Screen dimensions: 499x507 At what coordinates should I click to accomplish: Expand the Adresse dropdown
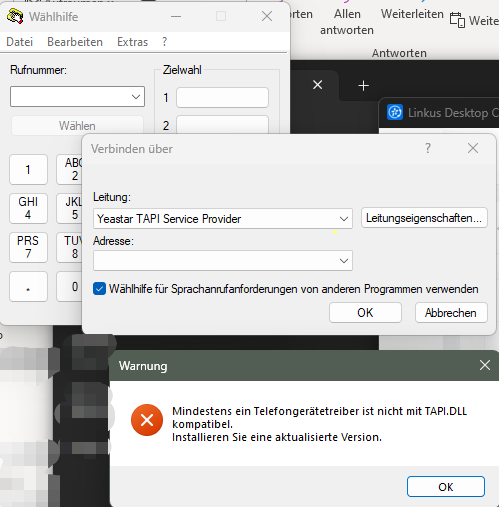tap(344, 261)
